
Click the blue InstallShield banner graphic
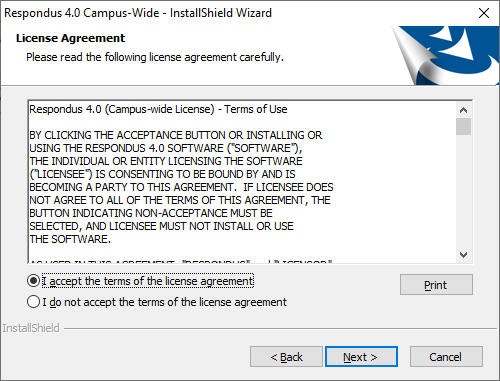click(445, 55)
